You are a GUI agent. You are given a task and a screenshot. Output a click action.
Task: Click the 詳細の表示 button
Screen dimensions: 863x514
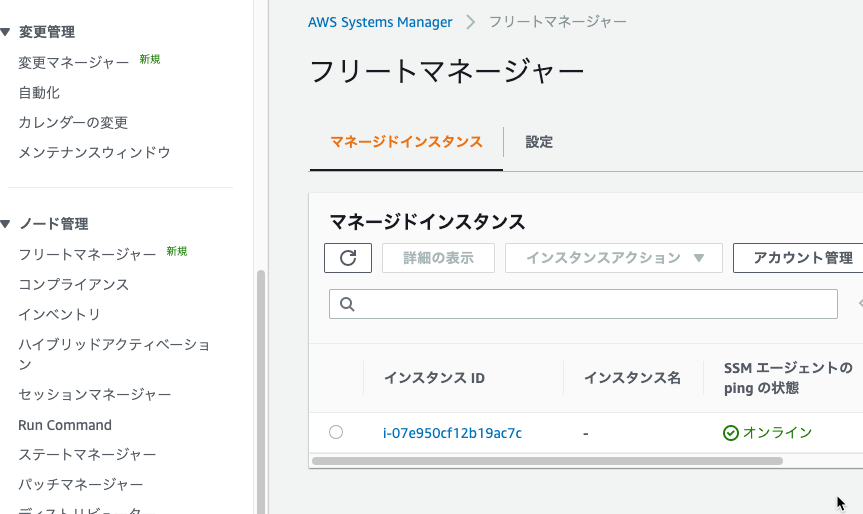point(438,258)
